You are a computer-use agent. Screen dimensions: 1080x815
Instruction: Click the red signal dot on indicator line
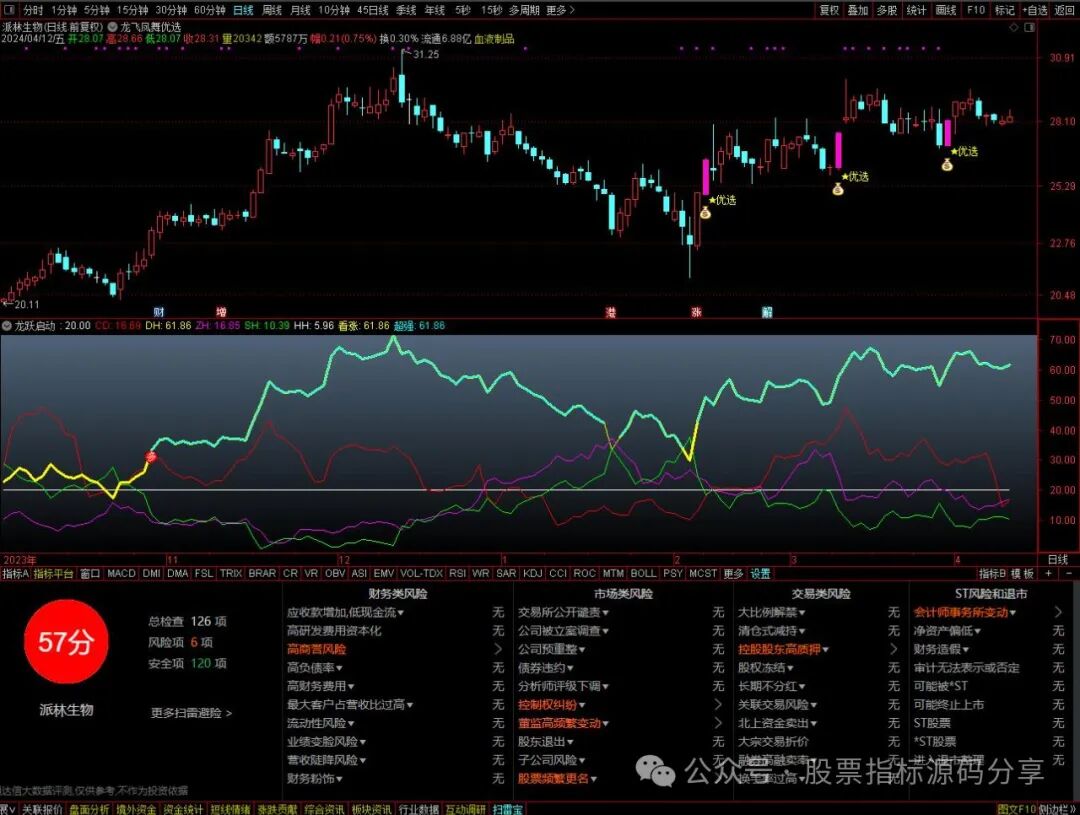[152, 456]
